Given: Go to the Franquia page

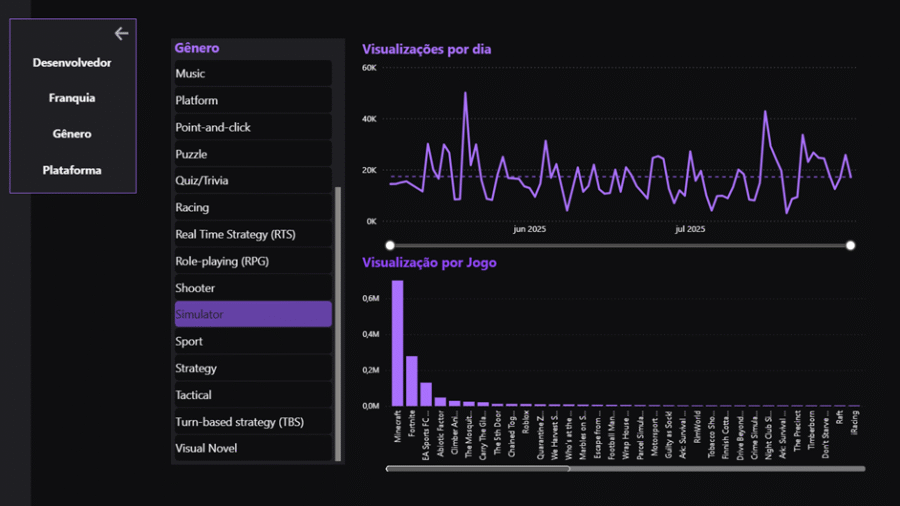Looking at the screenshot, I should click(x=72, y=98).
